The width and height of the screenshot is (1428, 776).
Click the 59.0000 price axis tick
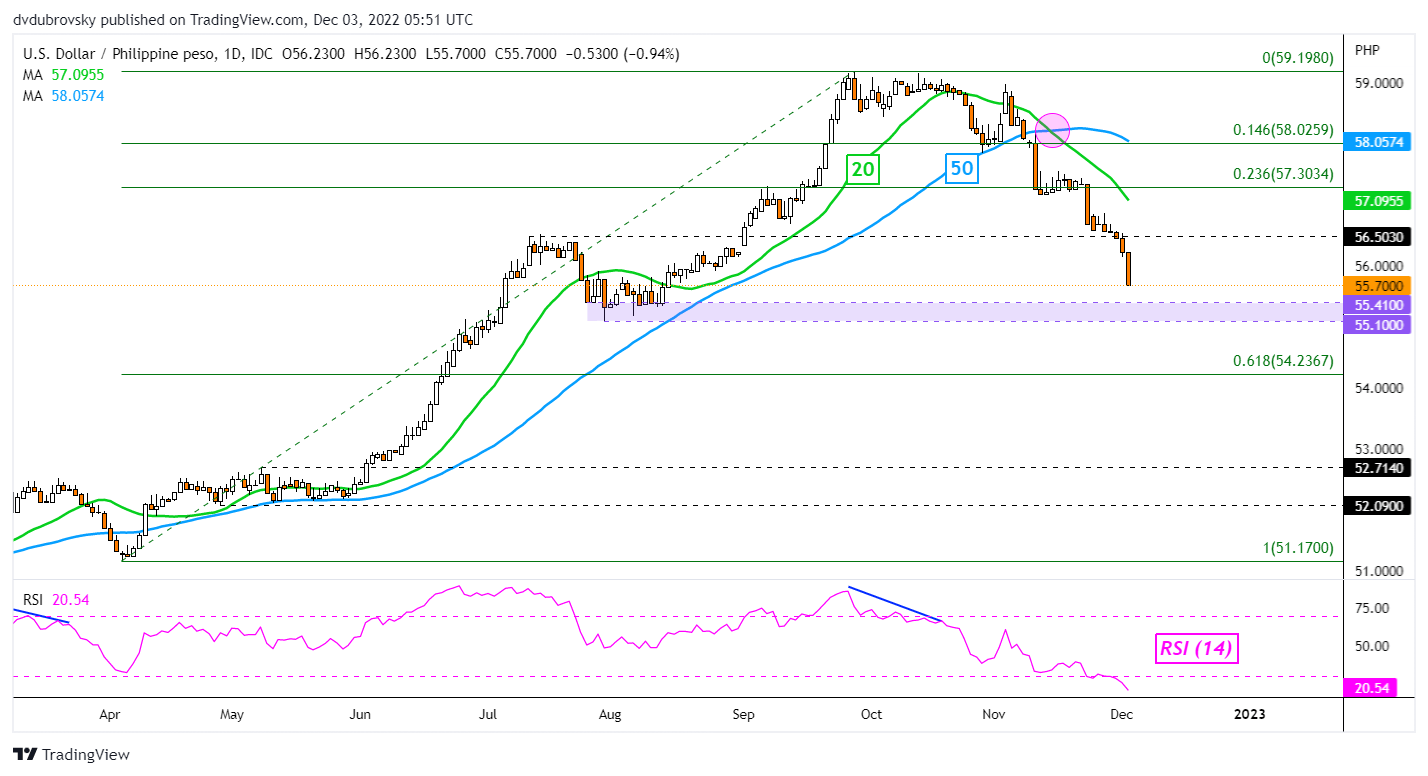click(1380, 83)
